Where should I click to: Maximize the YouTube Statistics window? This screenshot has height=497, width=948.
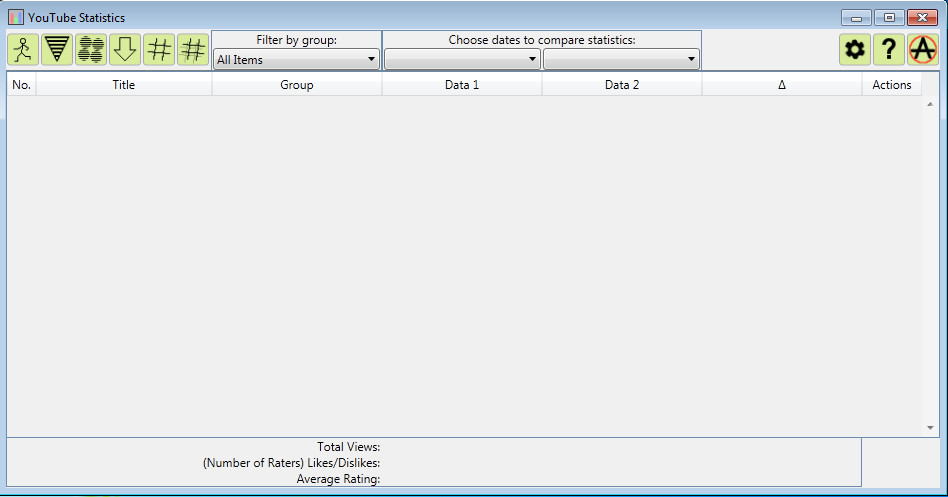(x=889, y=18)
